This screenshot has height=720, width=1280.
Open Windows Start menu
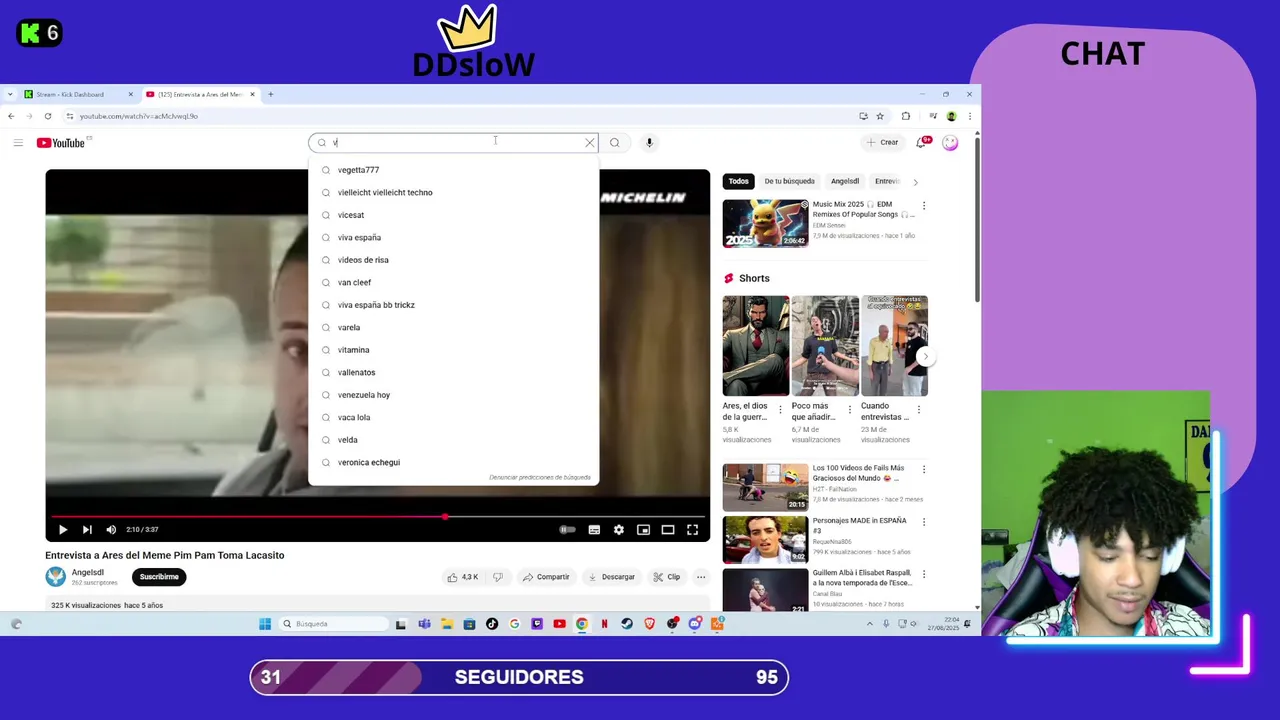click(265, 624)
